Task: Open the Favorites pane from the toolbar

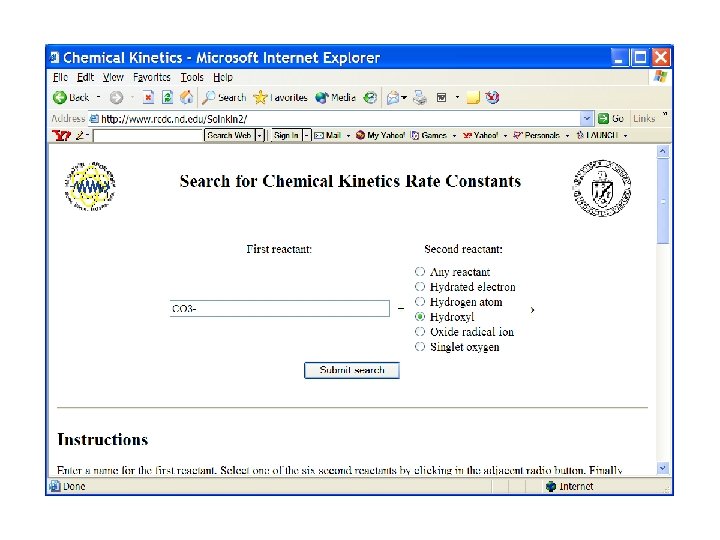Action: click(280, 97)
